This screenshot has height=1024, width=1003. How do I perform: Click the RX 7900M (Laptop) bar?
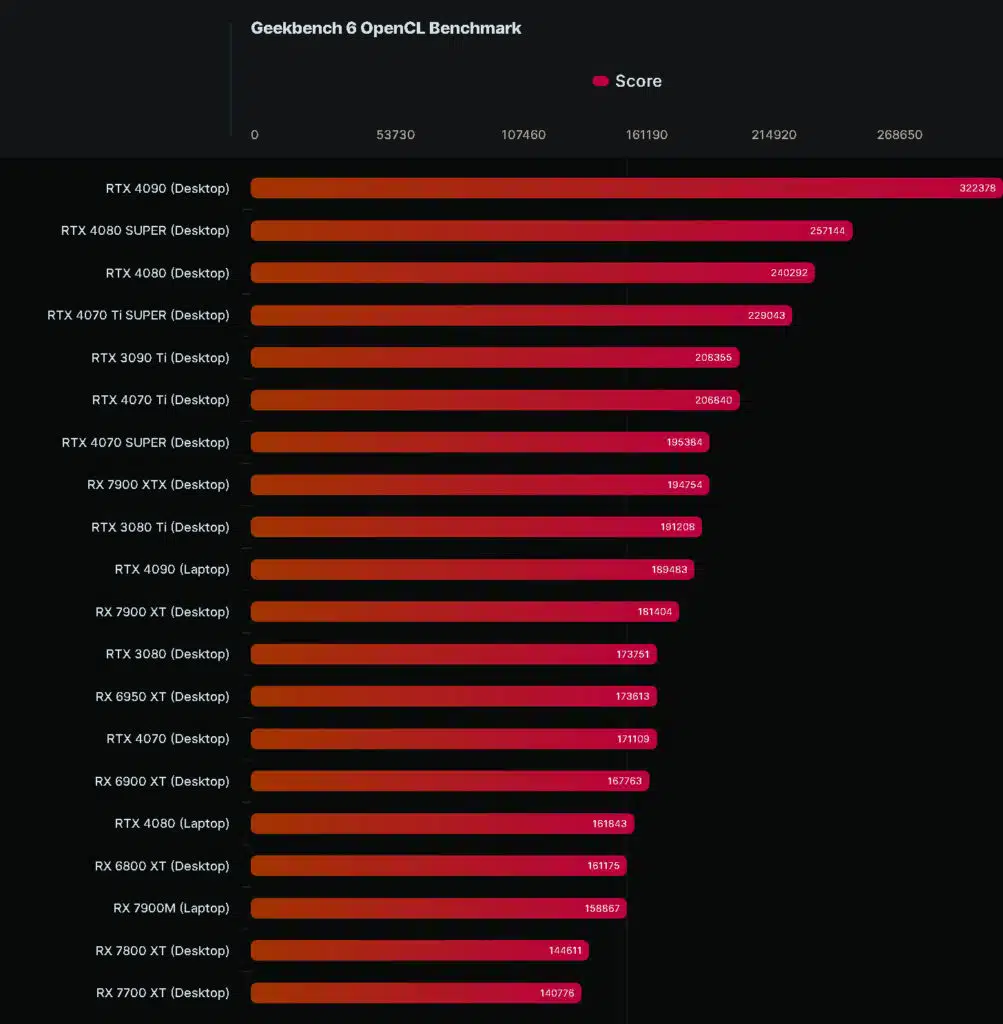(439, 908)
